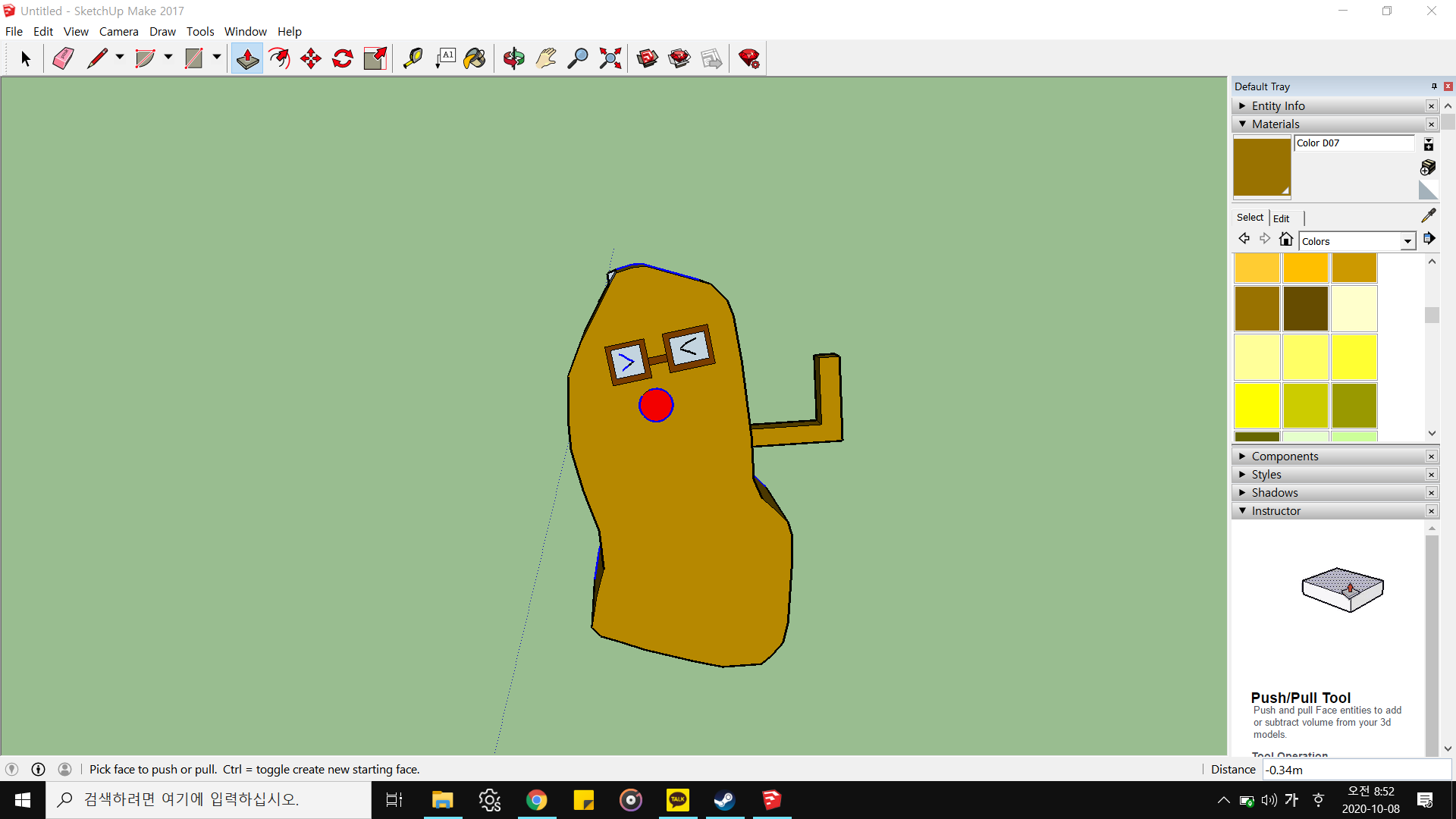Click the Windows Start button
The height and width of the screenshot is (819, 1456).
(23, 800)
